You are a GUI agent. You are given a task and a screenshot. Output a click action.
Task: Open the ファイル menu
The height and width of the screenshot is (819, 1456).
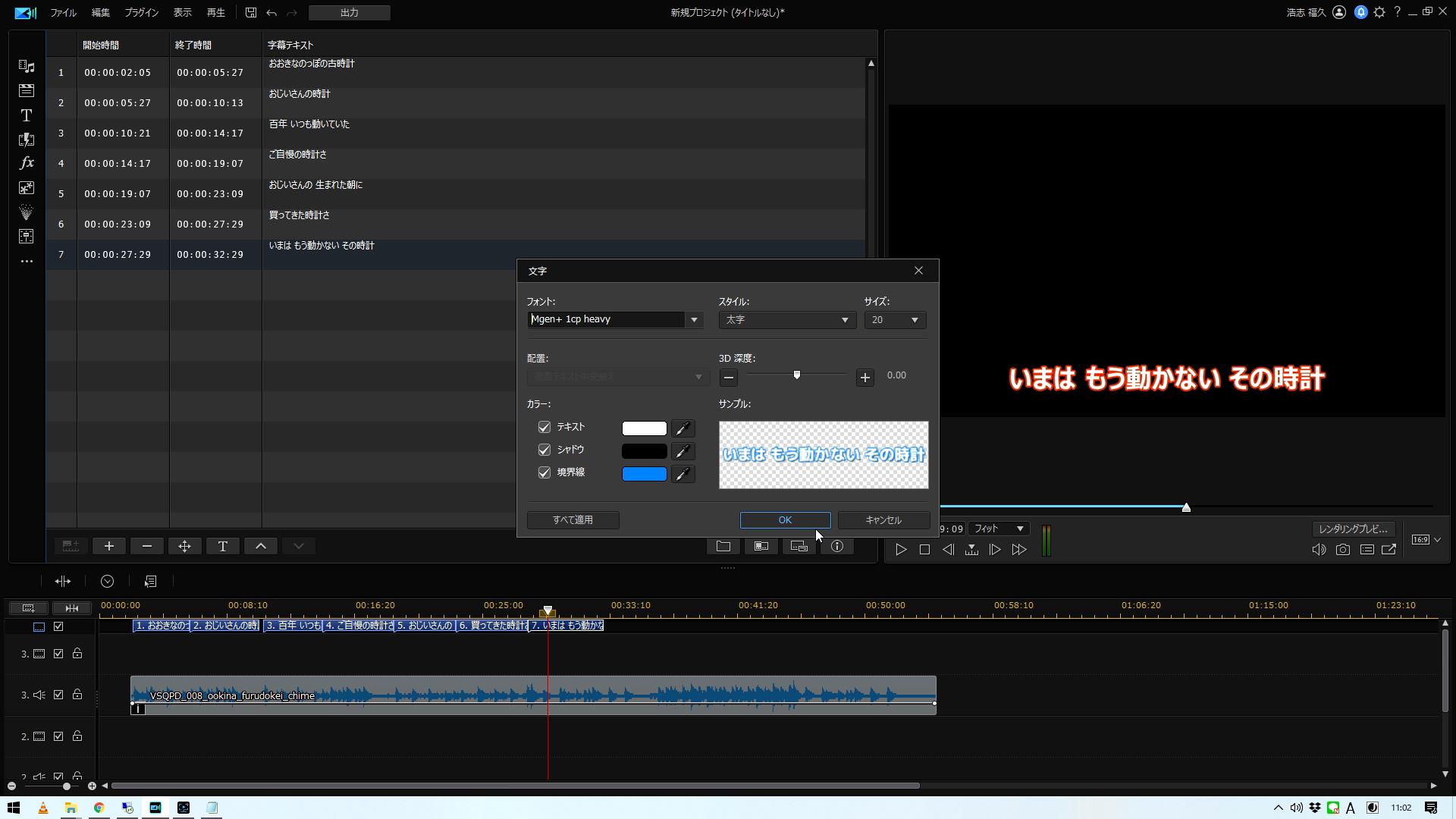pos(63,13)
